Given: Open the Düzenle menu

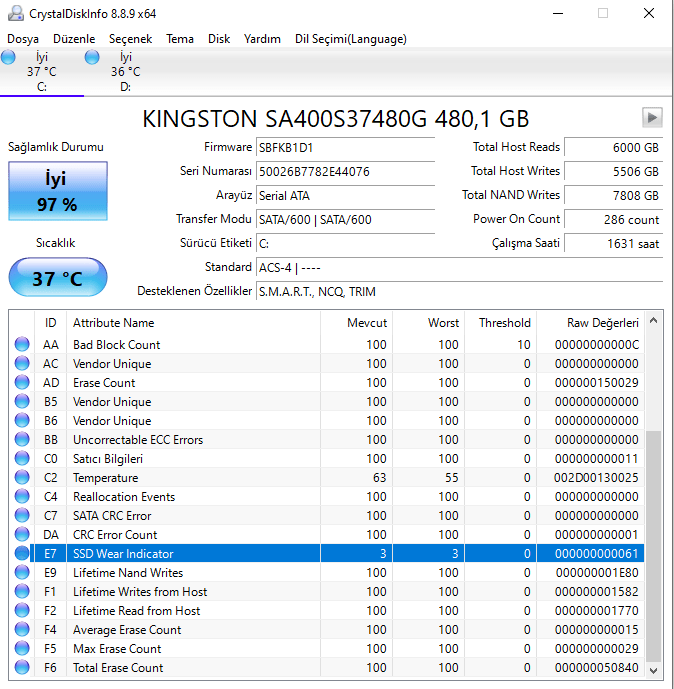Looking at the screenshot, I should pyautogui.click(x=74, y=39).
